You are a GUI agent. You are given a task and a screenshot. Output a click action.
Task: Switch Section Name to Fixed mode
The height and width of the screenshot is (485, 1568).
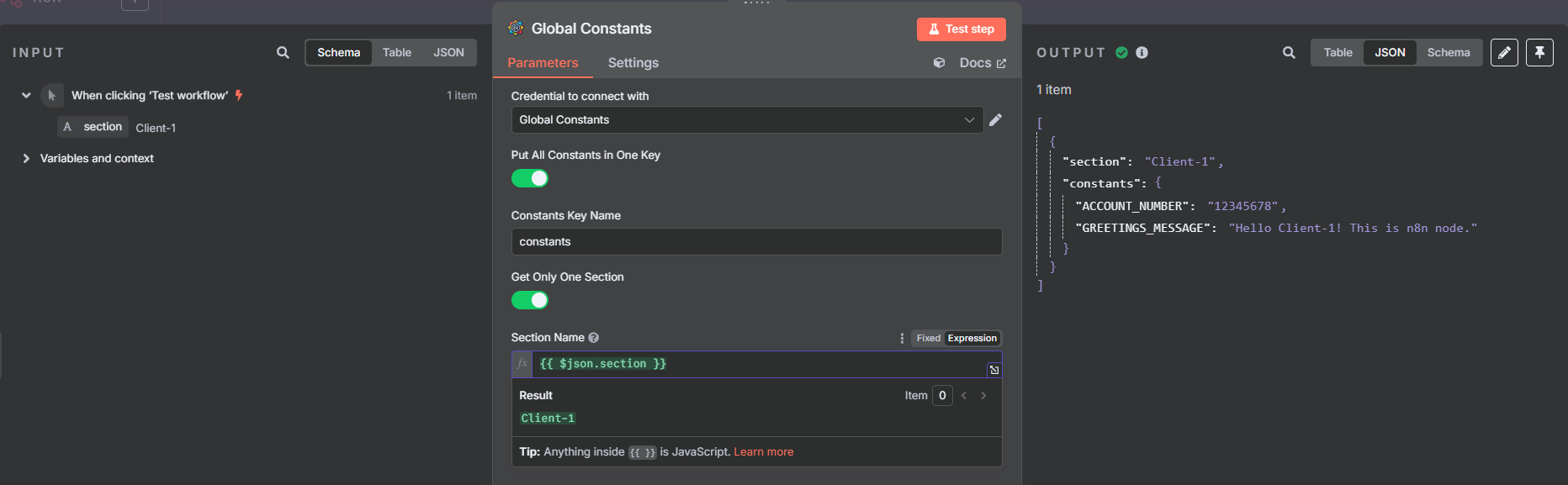click(929, 338)
